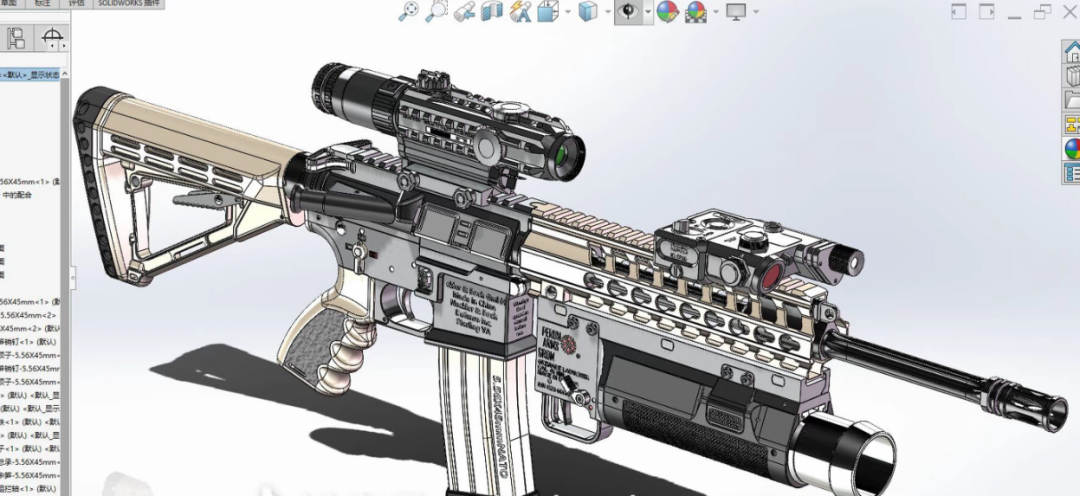Expand the Display Style dropdown arrow
The height and width of the screenshot is (496, 1080).
(x=608, y=12)
